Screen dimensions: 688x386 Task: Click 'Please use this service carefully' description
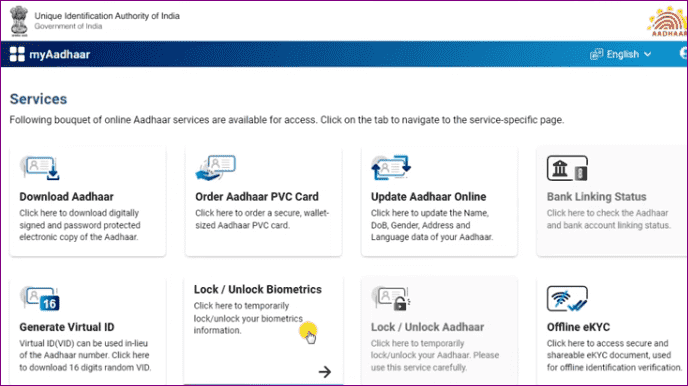tap(435, 355)
